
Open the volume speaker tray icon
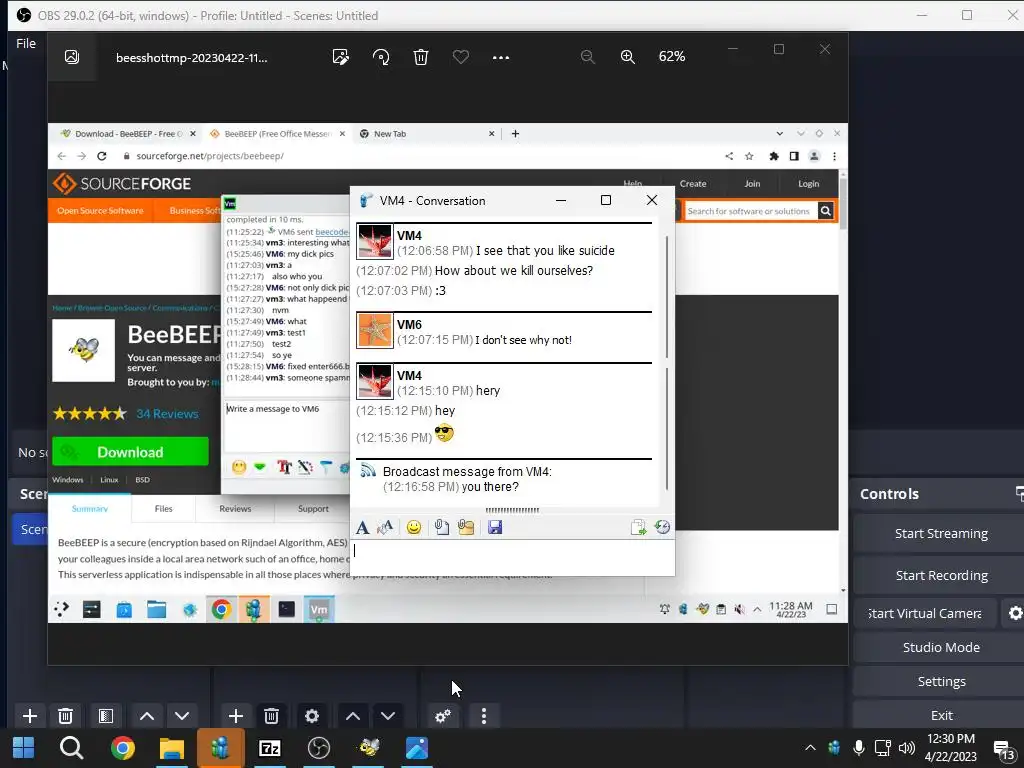point(906,748)
